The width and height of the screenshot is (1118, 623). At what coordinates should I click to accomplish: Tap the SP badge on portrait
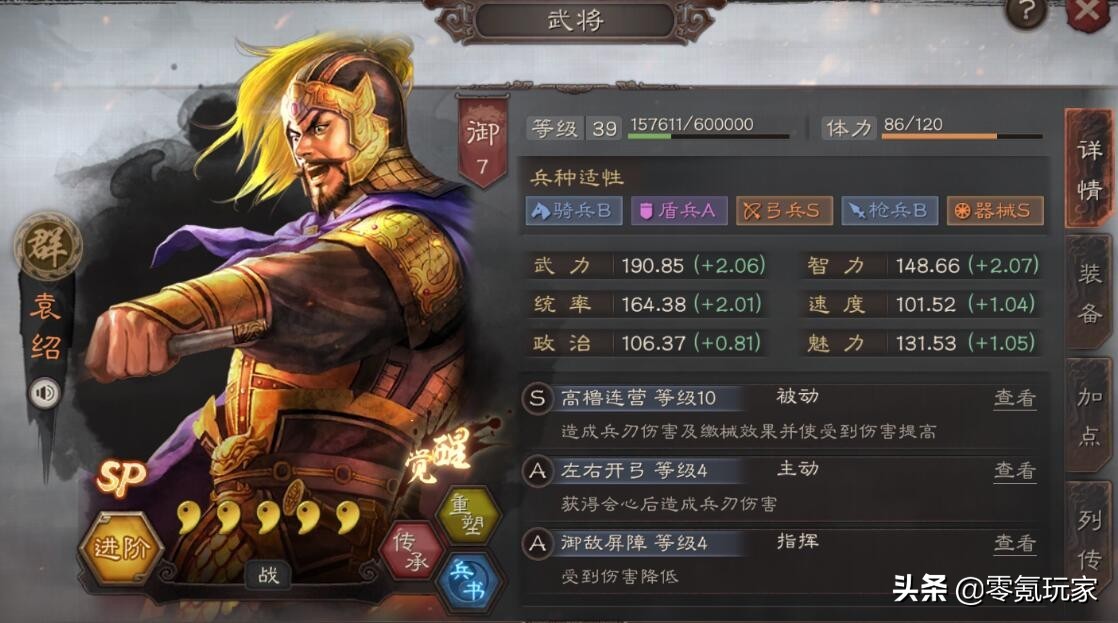click(x=121, y=477)
